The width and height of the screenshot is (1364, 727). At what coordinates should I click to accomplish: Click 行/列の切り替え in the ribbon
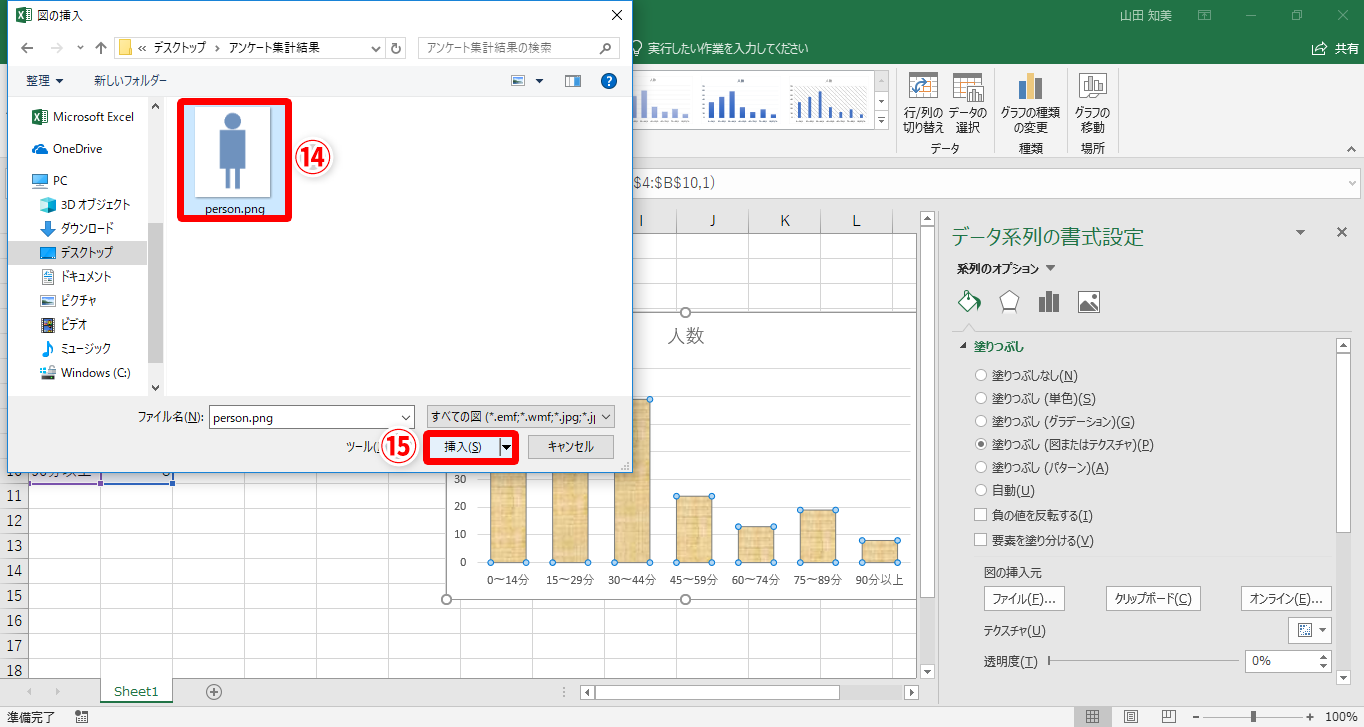pyautogui.click(x=923, y=104)
